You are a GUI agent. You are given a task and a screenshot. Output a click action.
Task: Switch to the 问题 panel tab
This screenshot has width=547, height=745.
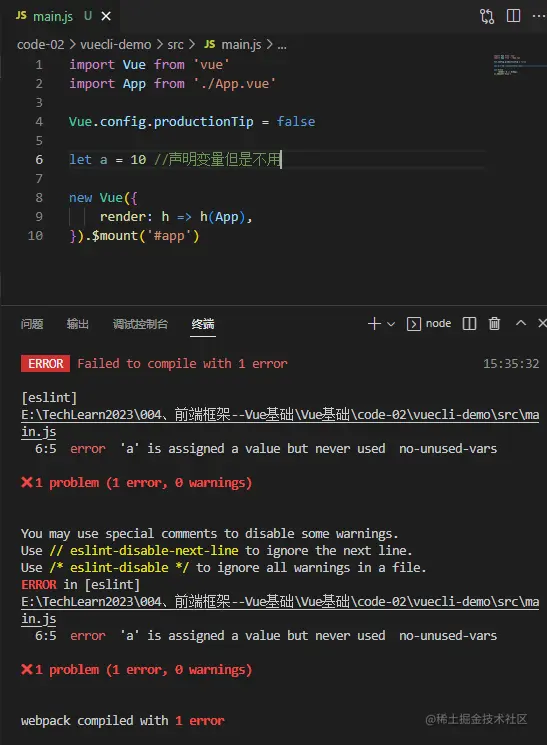pos(32,324)
